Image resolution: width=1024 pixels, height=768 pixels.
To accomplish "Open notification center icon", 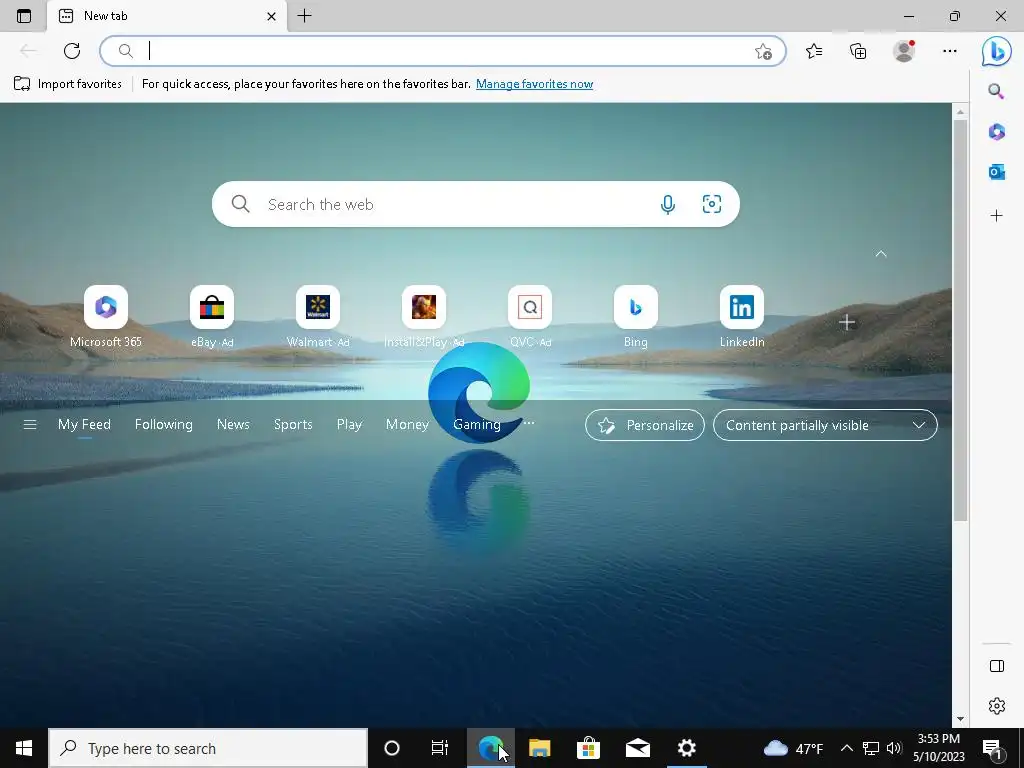I will (x=992, y=748).
